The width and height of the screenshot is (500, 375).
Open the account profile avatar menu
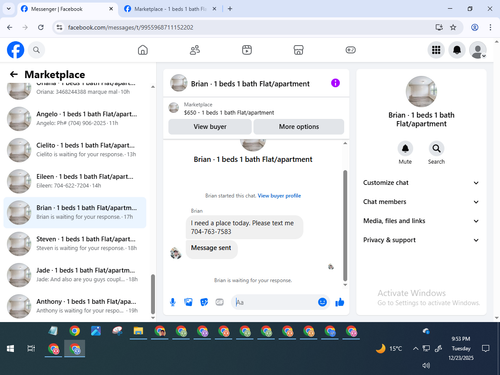point(478,50)
